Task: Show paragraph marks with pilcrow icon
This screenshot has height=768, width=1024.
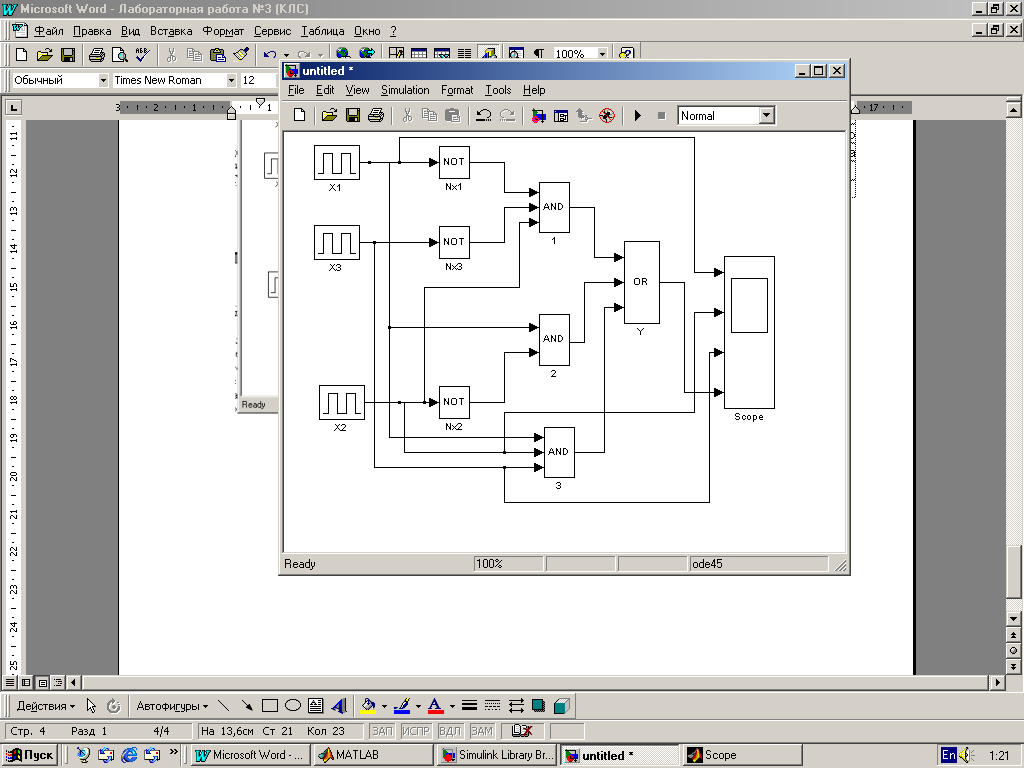Action: (539, 54)
